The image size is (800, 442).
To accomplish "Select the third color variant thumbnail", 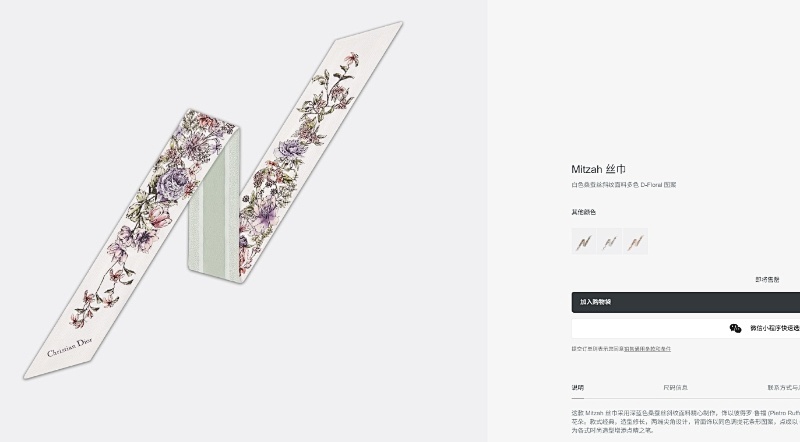I will tap(635, 241).
